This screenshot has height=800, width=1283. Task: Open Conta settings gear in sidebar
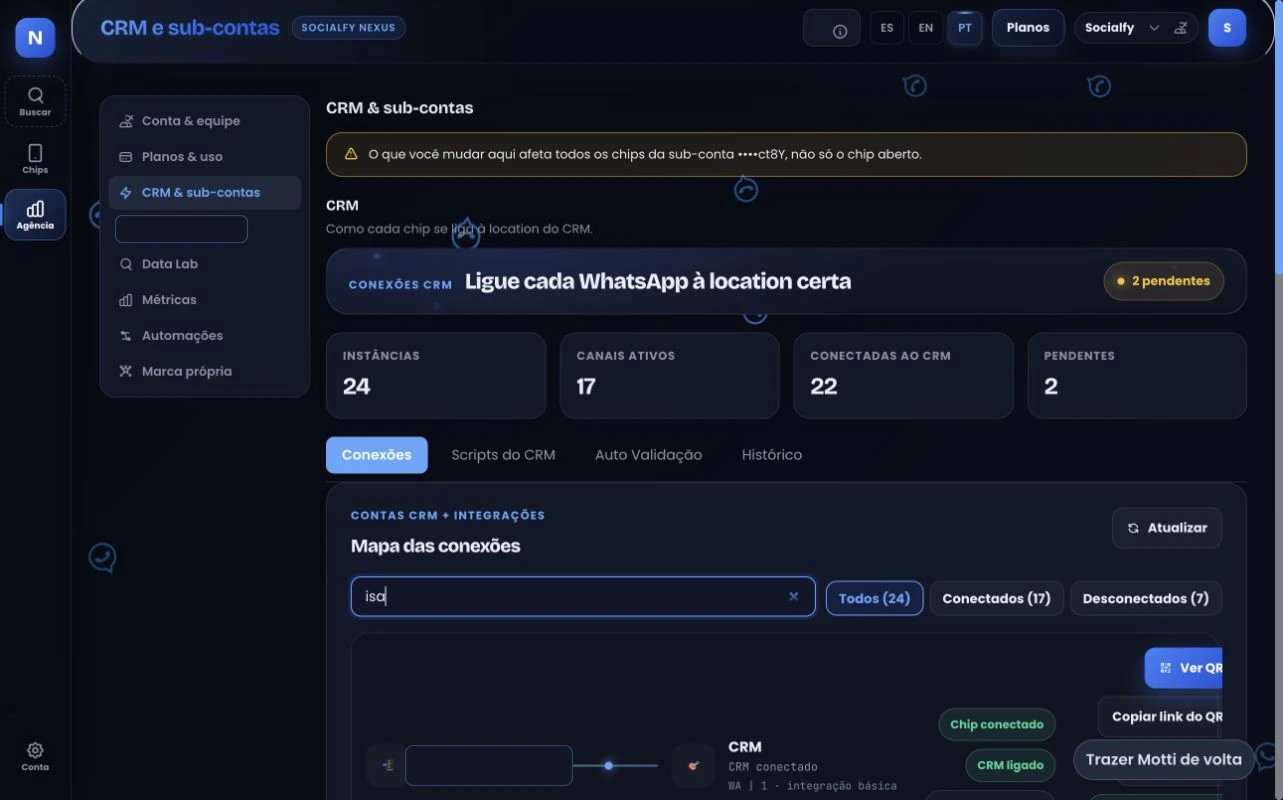35,755
